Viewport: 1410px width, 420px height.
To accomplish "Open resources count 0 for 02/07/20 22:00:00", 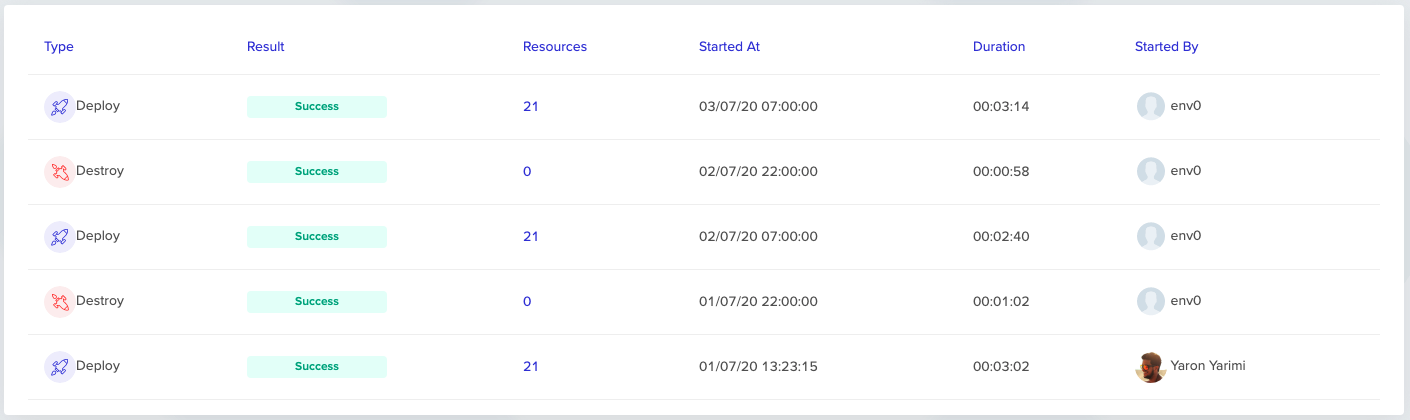I will [527, 172].
